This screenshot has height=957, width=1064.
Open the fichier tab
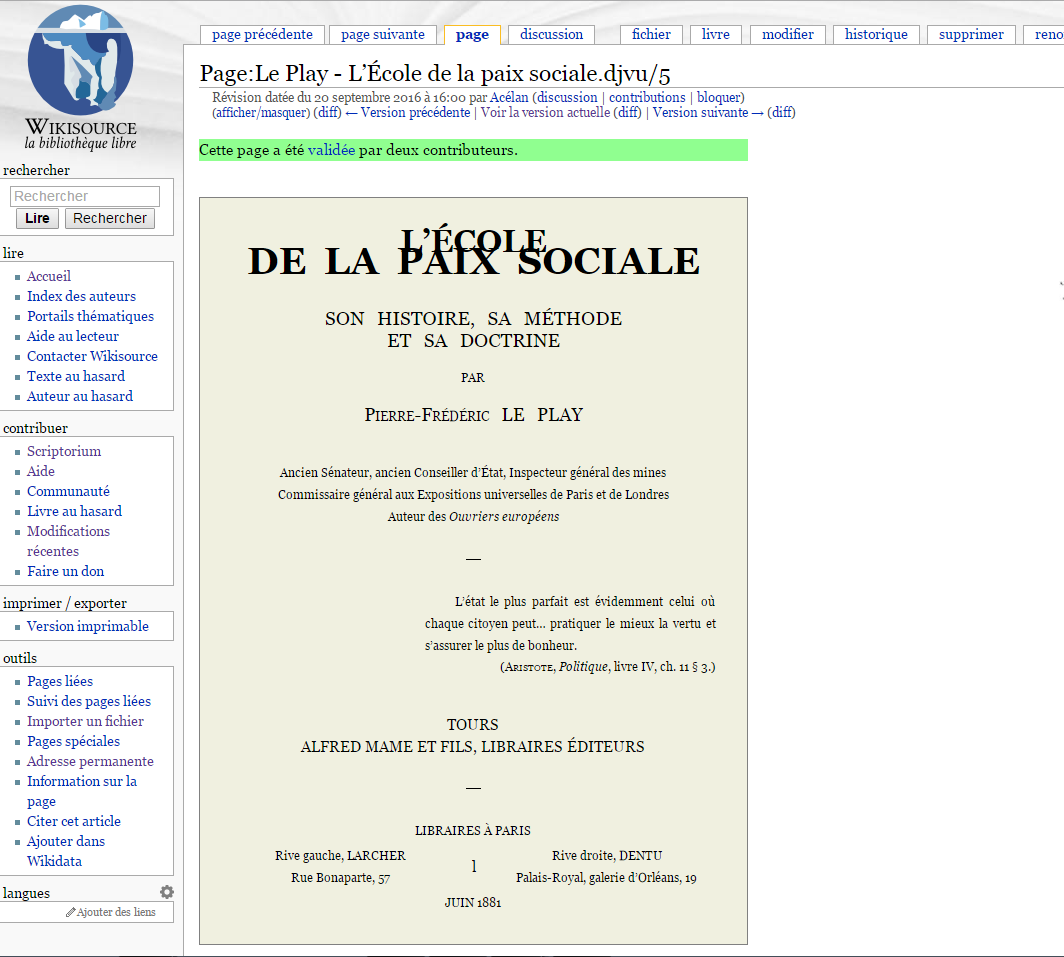651,35
